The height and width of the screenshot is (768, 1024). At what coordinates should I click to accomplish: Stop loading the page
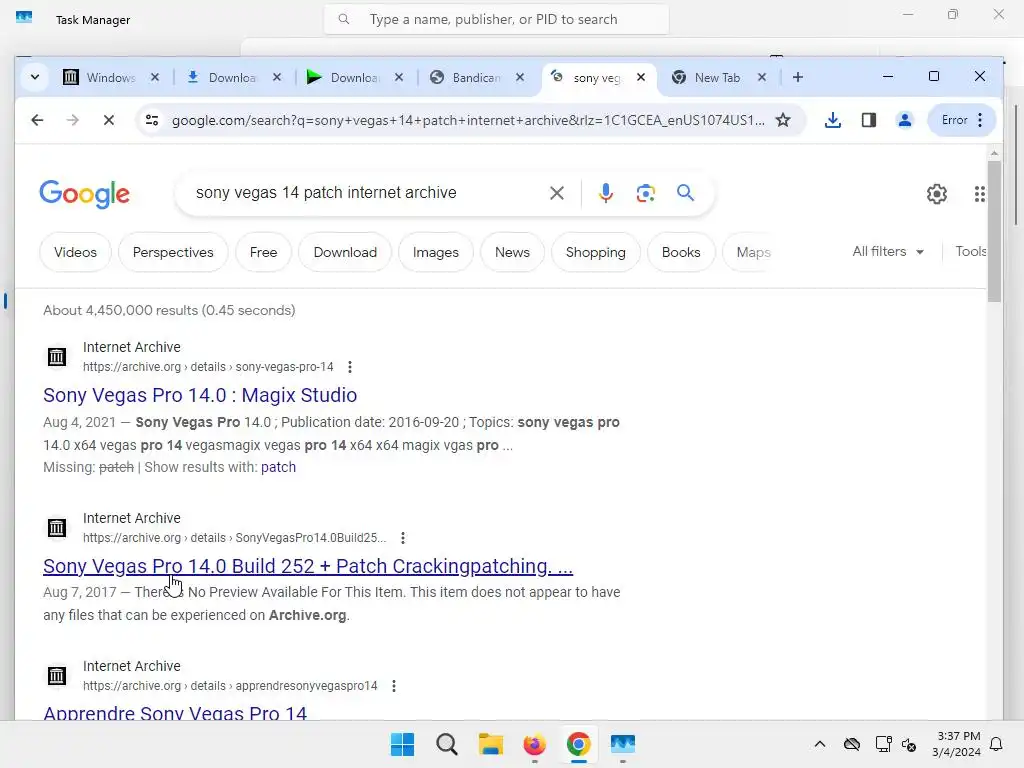coord(108,120)
